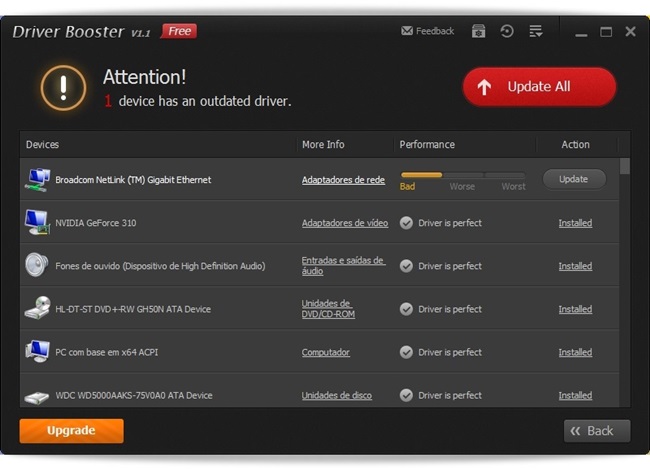Click the Action column header
Image resolution: width=650 pixels, height=470 pixels.
tap(575, 145)
